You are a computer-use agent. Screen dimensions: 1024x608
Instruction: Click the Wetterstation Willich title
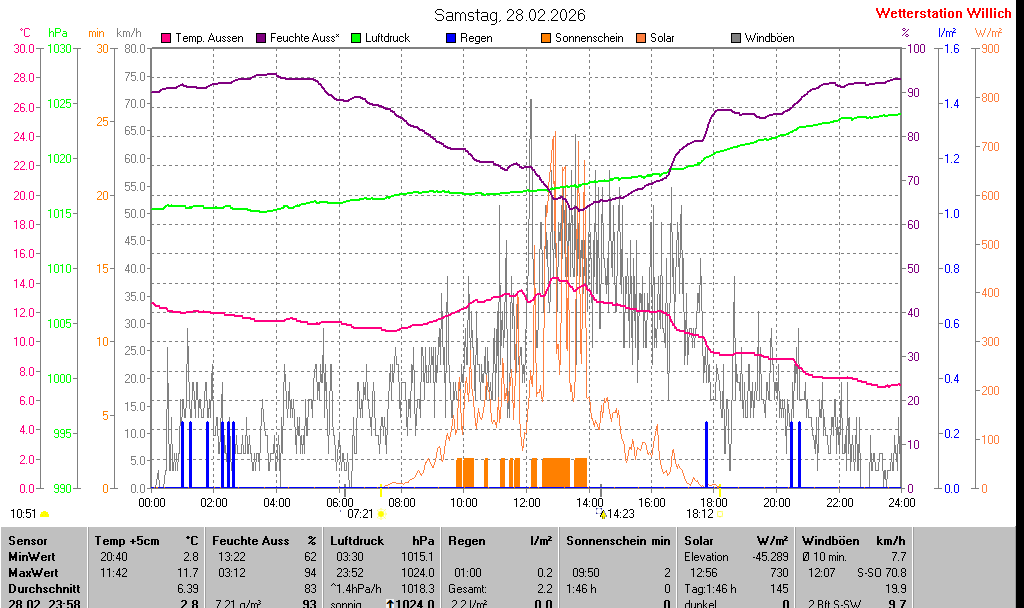[x=943, y=13]
